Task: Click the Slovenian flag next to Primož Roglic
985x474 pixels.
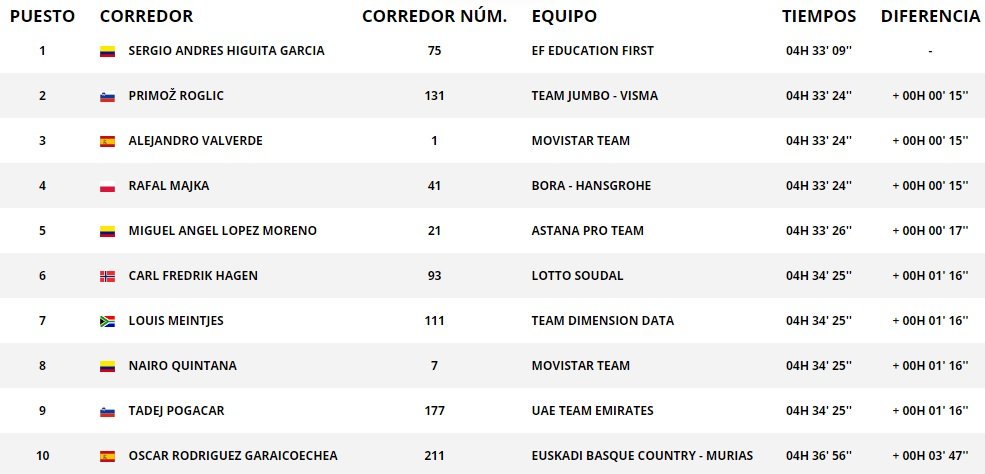Action: click(x=107, y=96)
